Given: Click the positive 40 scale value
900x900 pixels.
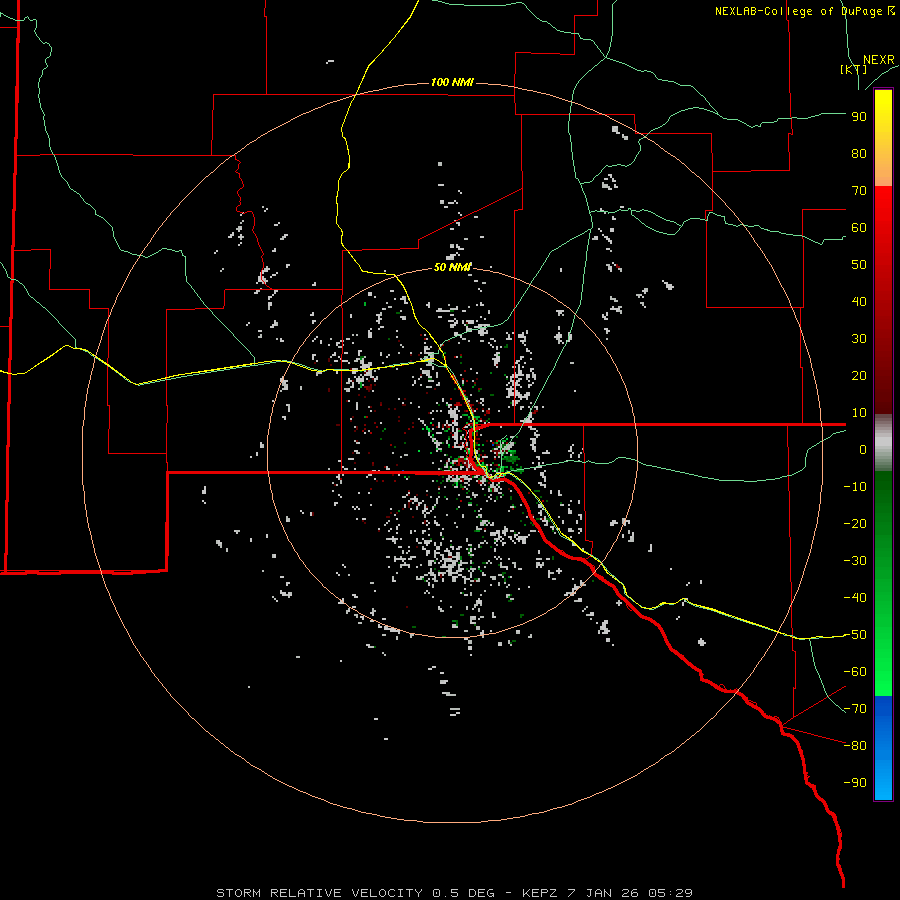Looking at the screenshot, I should tap(859, 302).
